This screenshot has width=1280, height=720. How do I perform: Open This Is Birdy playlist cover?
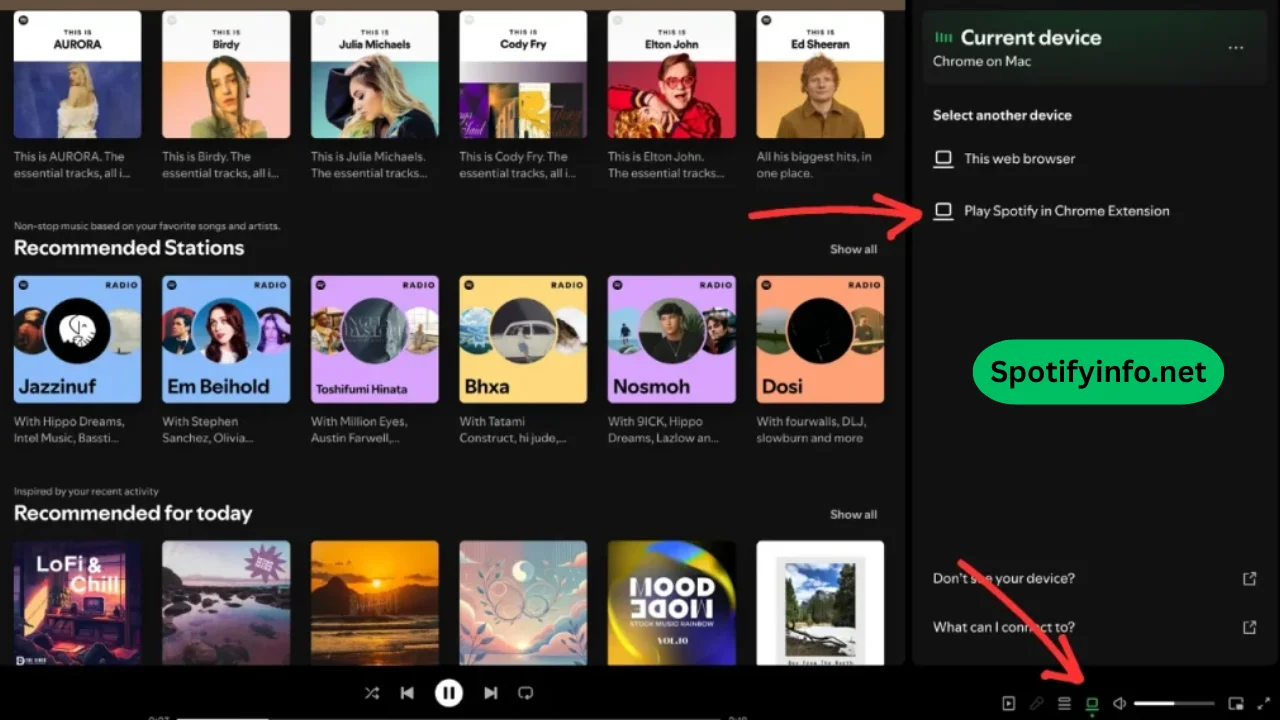[x=226, y=74]
